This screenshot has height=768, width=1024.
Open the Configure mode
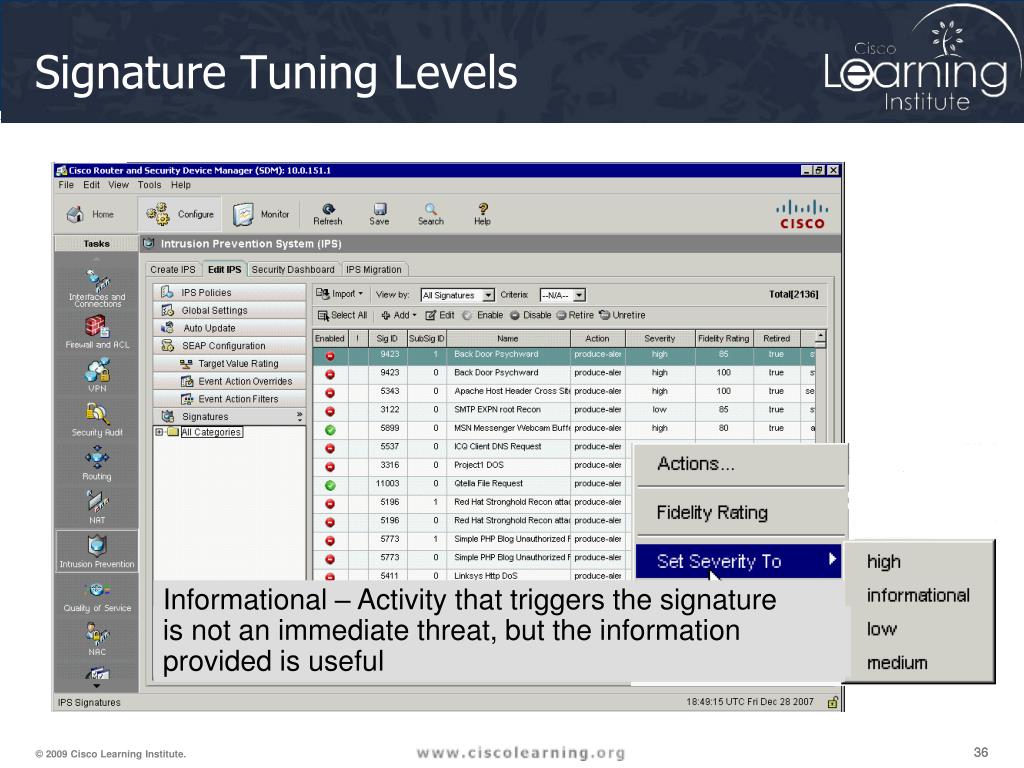180,214
